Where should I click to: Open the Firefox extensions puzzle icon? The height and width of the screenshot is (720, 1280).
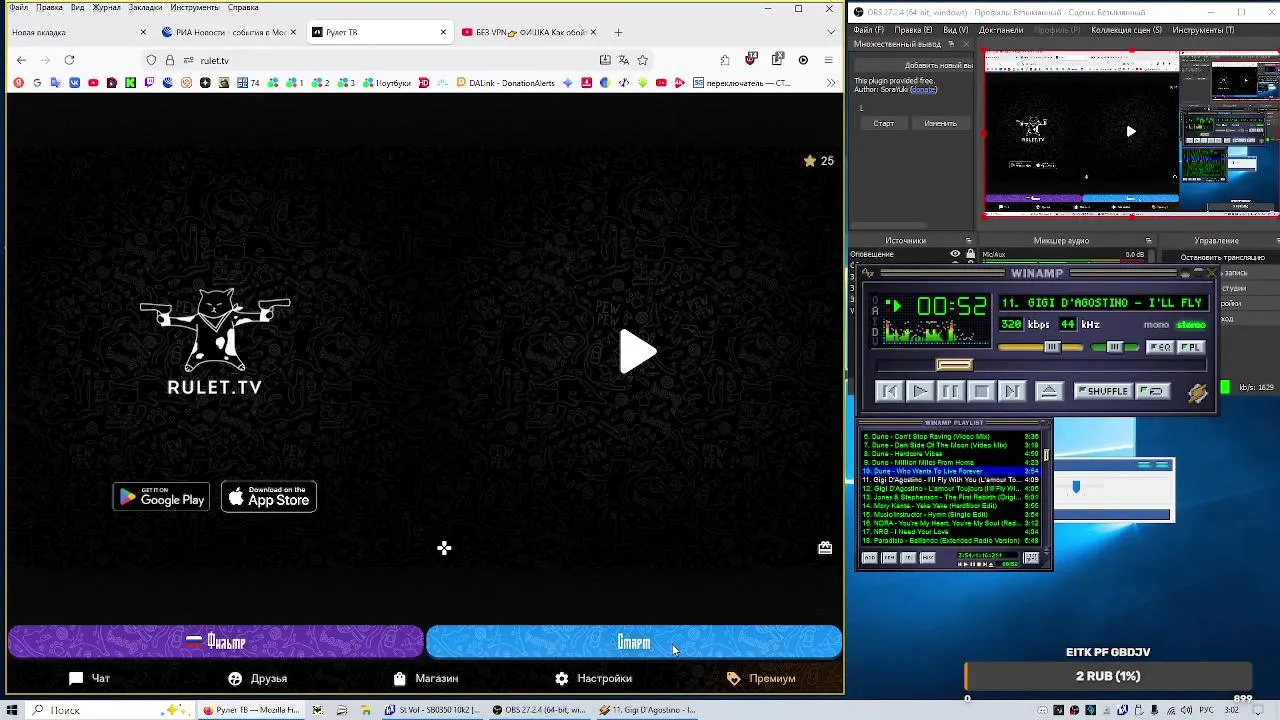pos(725,60)
